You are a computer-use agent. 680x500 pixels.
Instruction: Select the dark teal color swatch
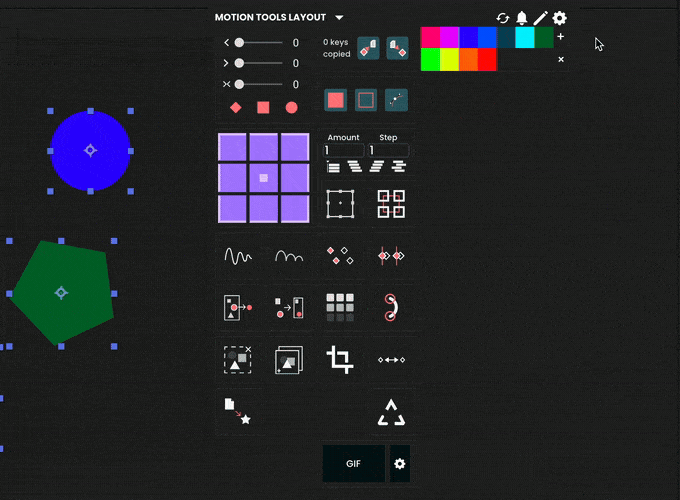click(506, 37)
